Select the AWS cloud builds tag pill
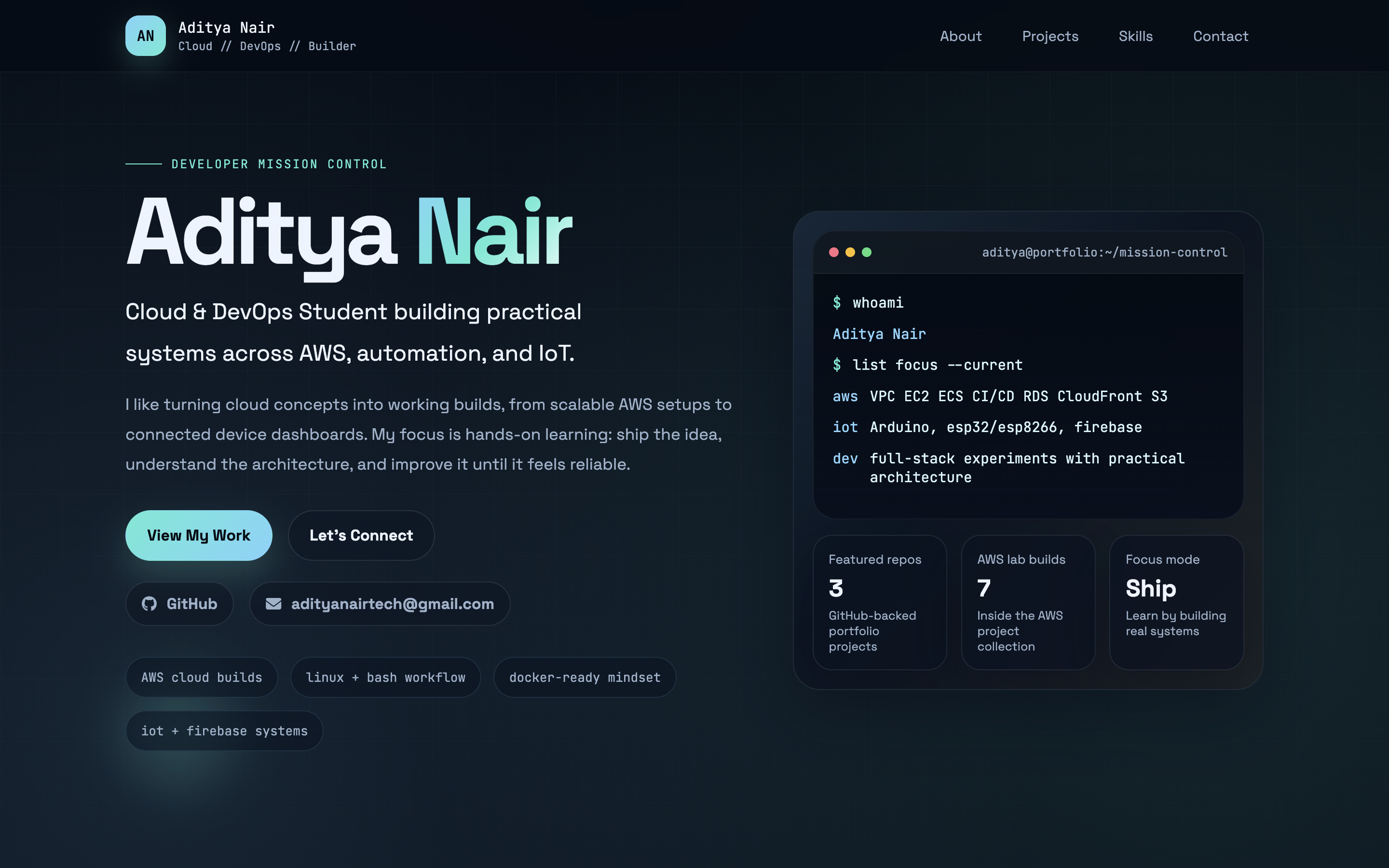This screenshot has width=1389, height=868. pyautogui.click(x=202, y=678)
